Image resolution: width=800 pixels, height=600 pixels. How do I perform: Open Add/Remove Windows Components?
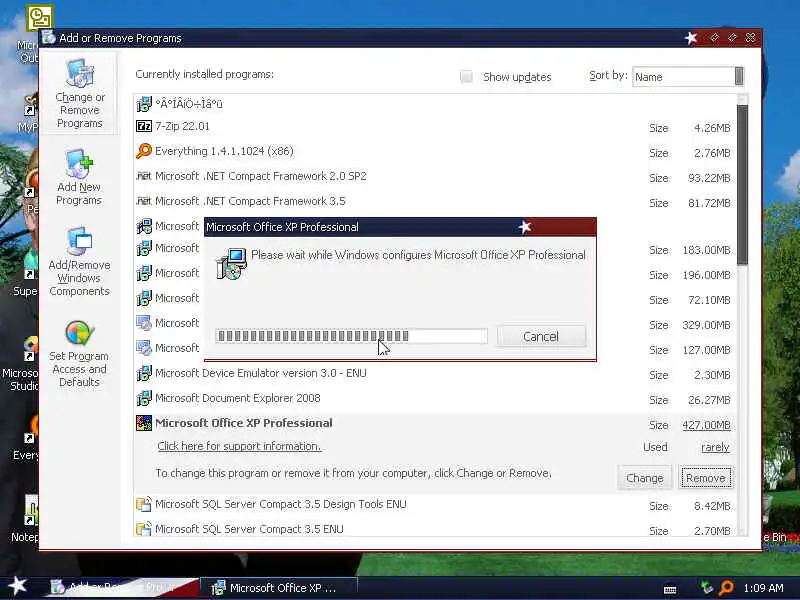(x=79, y=262)
